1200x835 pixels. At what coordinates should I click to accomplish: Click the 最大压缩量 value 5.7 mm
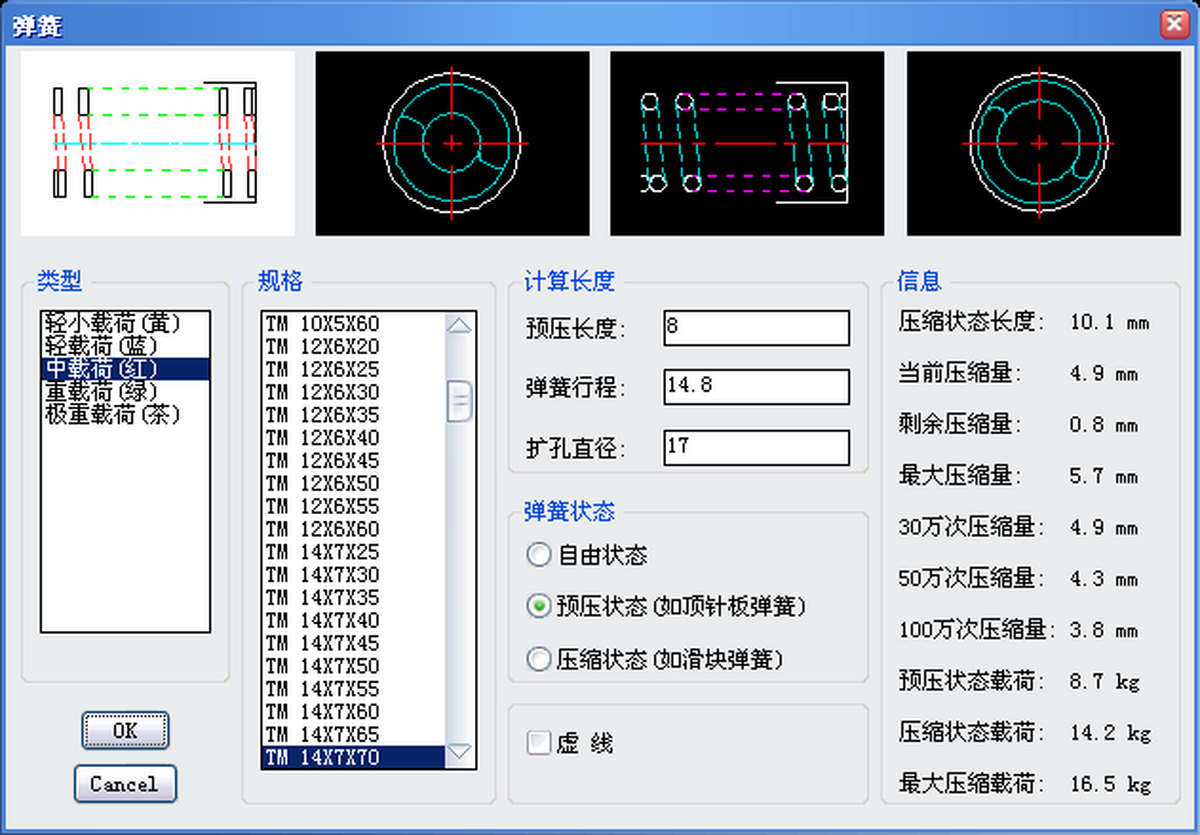[x=1103, y=476]
